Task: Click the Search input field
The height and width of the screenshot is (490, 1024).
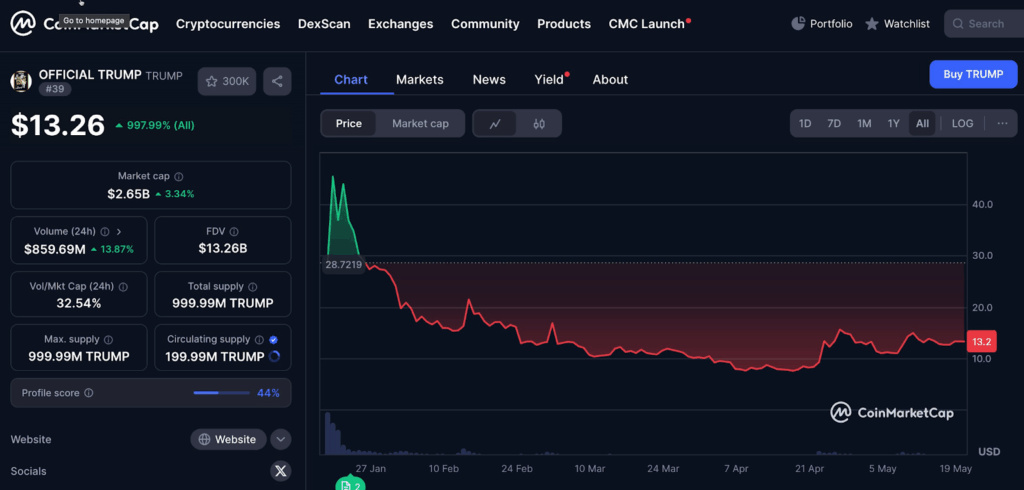Action: click(x=984, y=24)
